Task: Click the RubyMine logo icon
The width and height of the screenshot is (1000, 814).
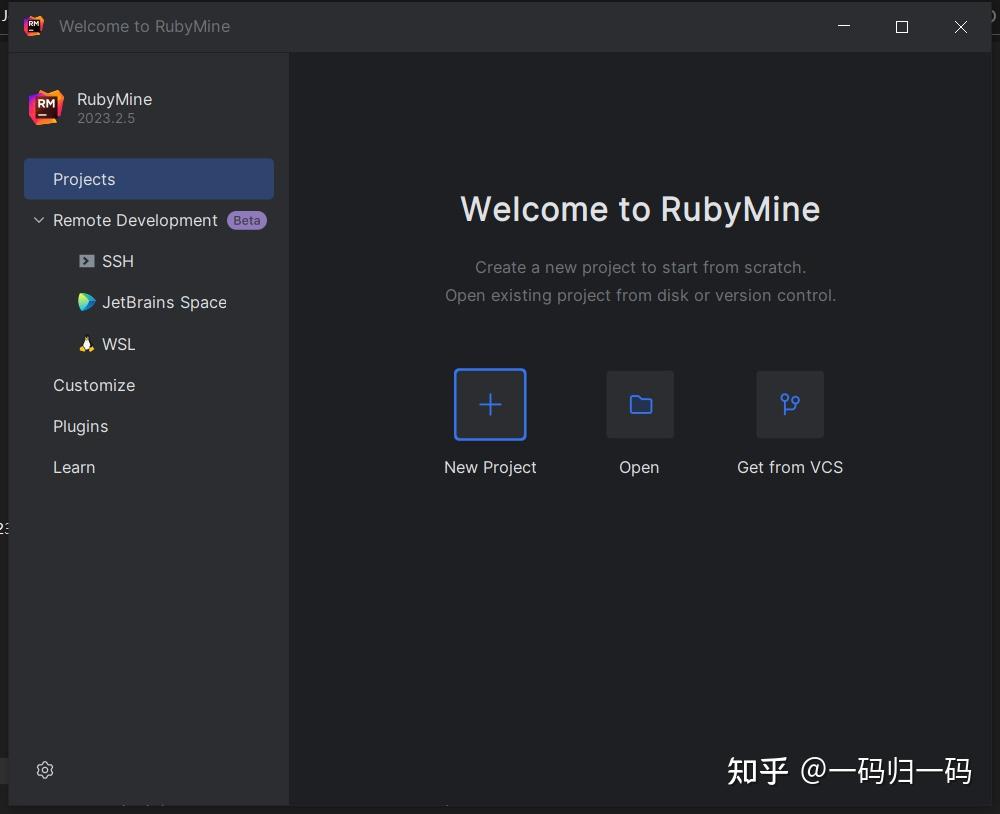Action: click(x=44, y=106)
